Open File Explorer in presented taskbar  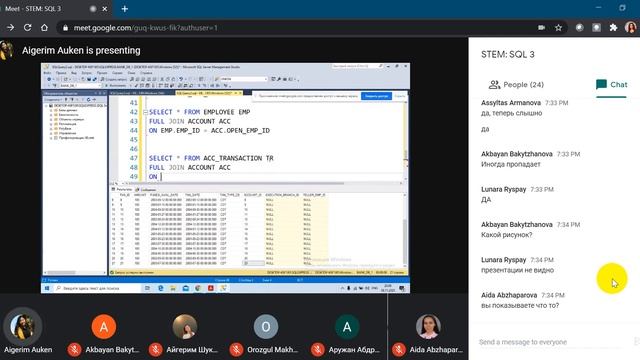(173, 288)
